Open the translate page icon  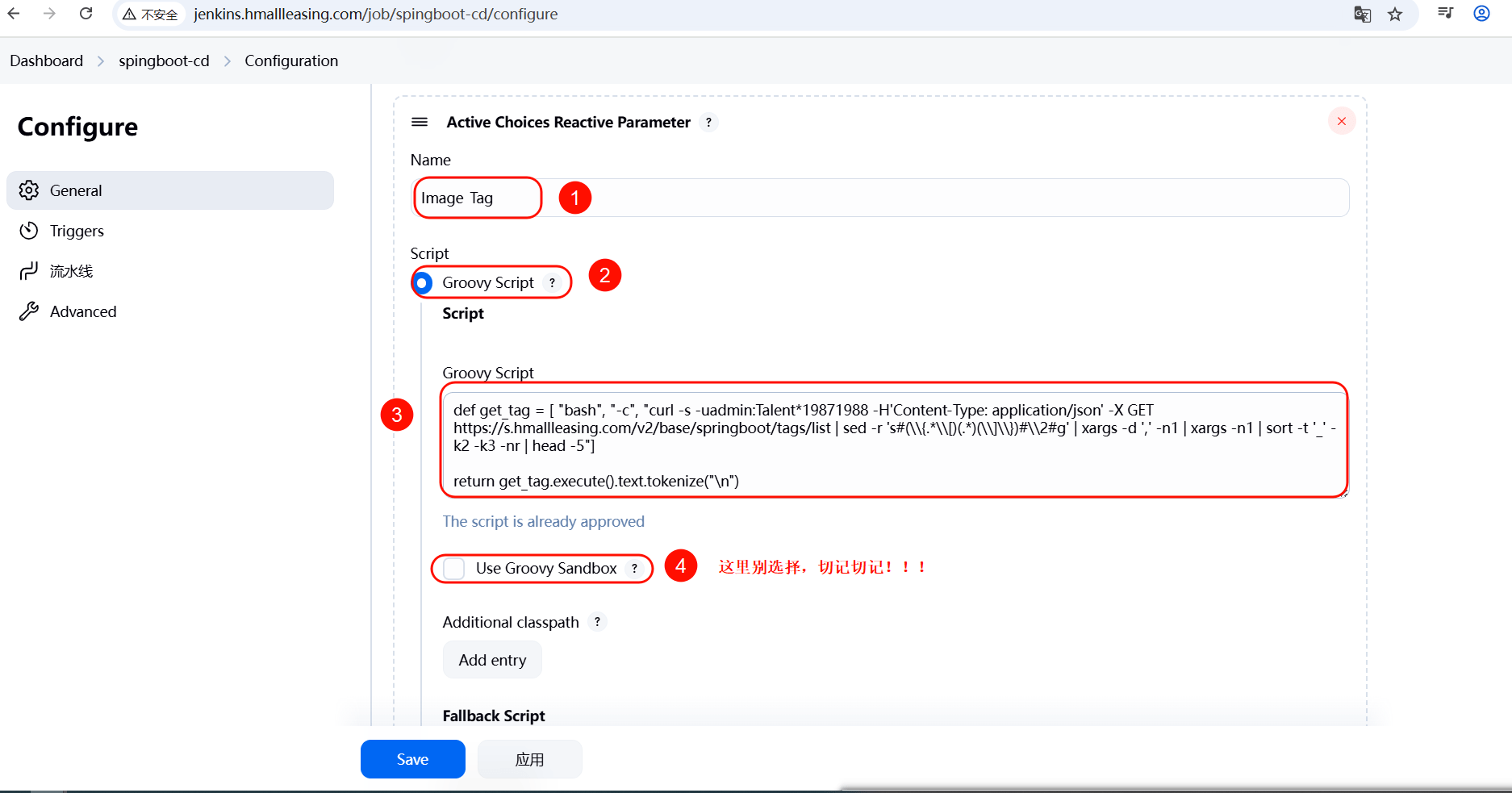pyautogui.click(x=1362, y=15)
